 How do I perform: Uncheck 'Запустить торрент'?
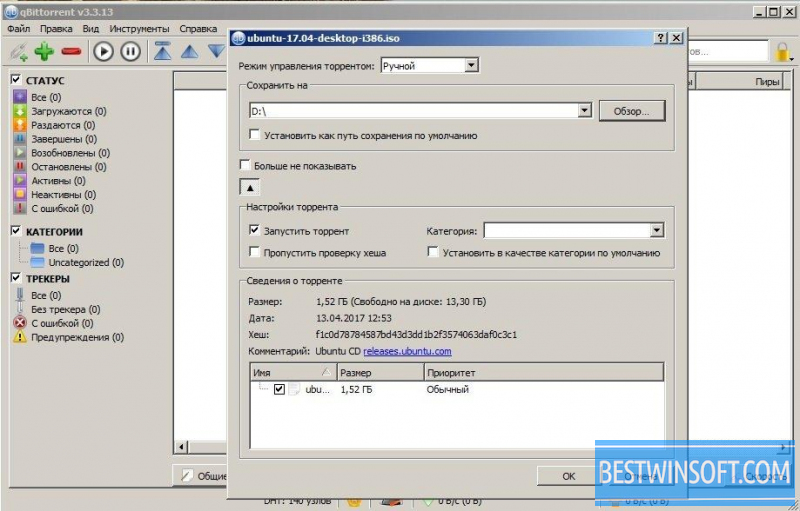click(x=254, y=230)
